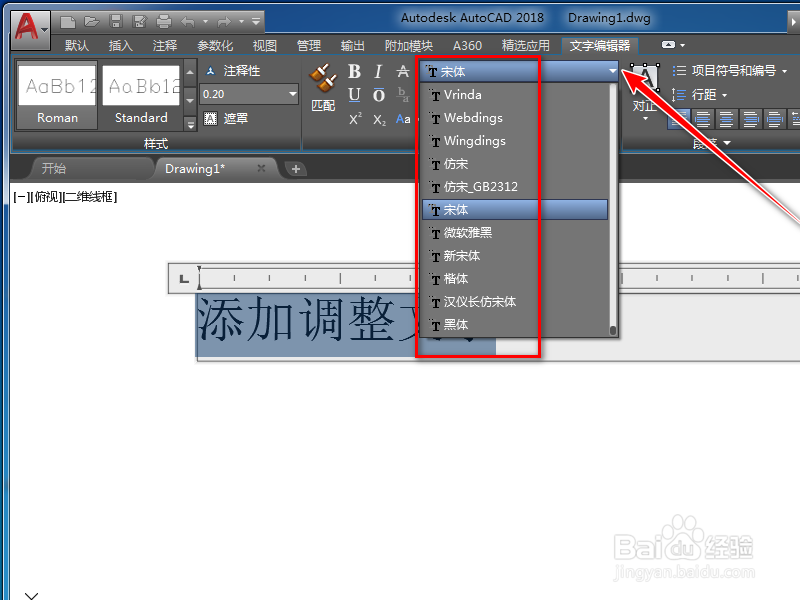Expand the text style gallery list
Screen dimensions: 800x600
point(190,124)
